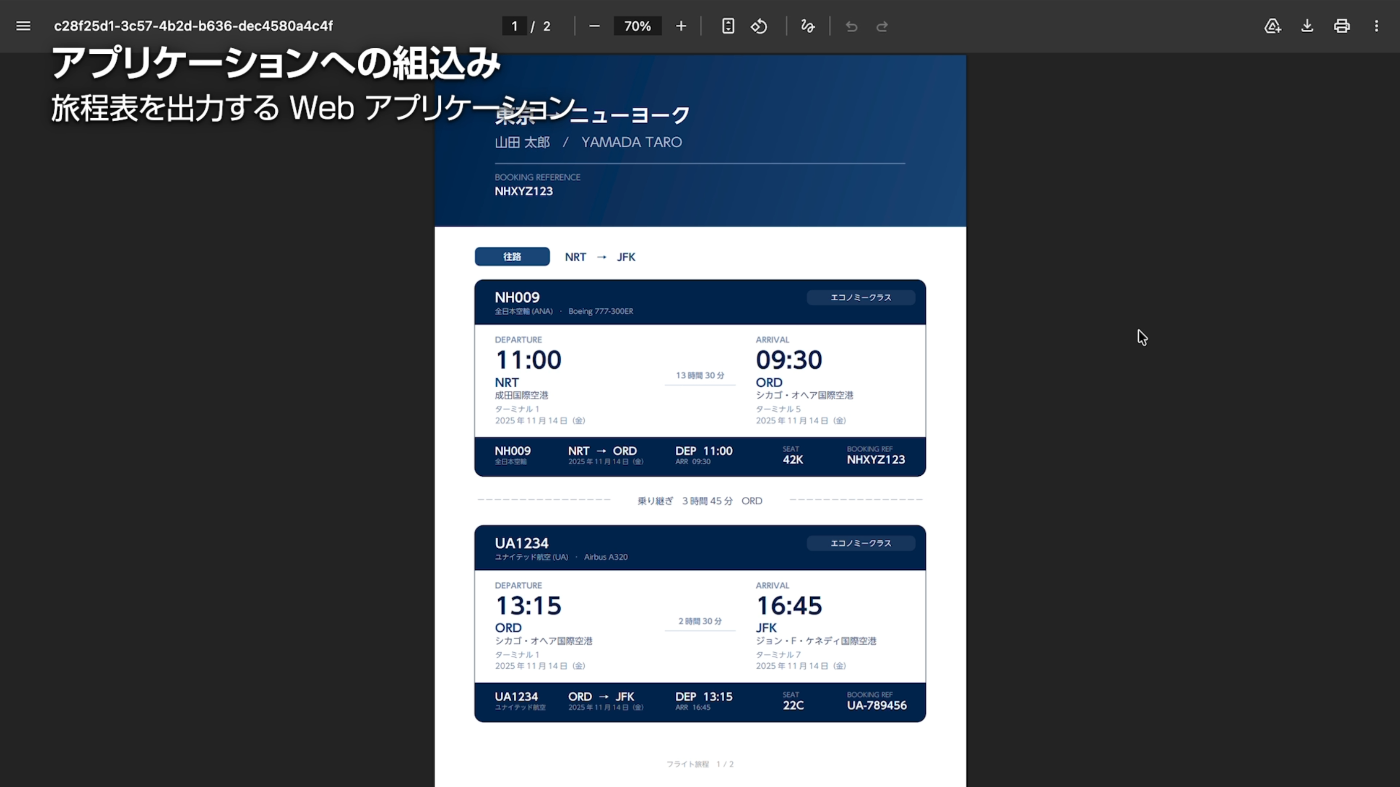The image size is (1400, 787).
Task: Click the page number input field
Action: (514, 26)
